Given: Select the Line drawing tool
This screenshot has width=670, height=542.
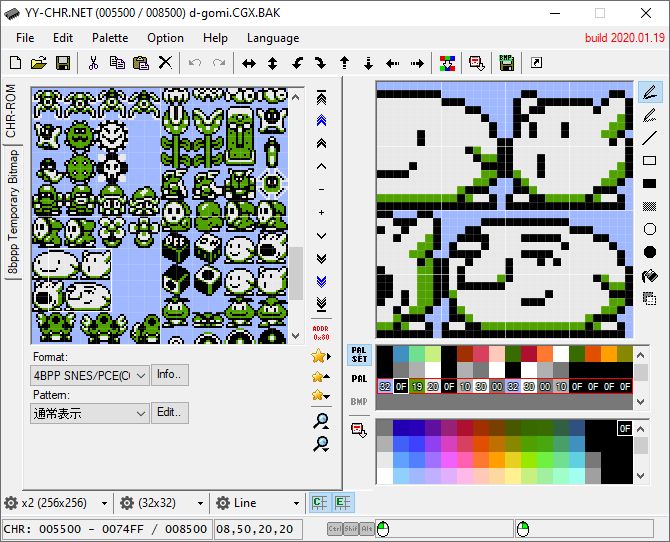Looking at the screenshot, I should pos(649,138).
